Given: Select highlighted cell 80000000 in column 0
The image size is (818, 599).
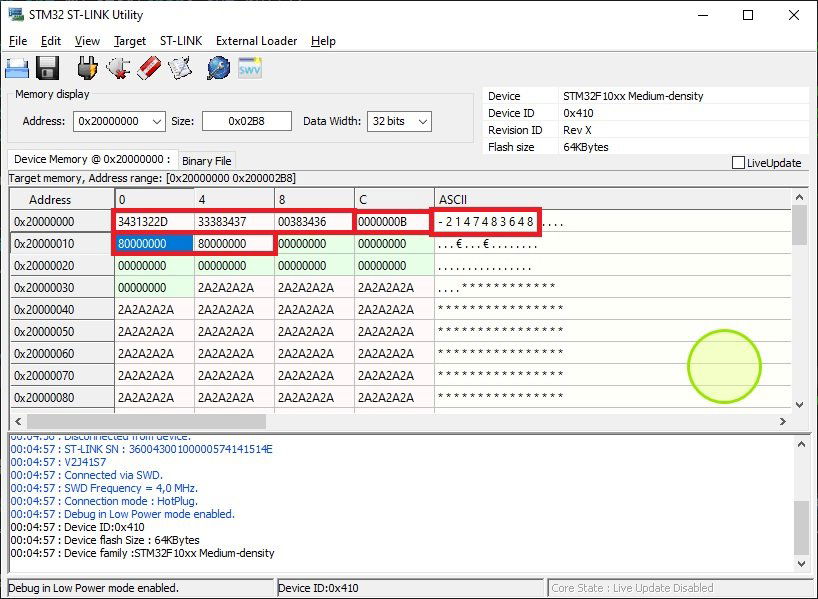Looking at the screenshot, I should (x=154, y=244).
